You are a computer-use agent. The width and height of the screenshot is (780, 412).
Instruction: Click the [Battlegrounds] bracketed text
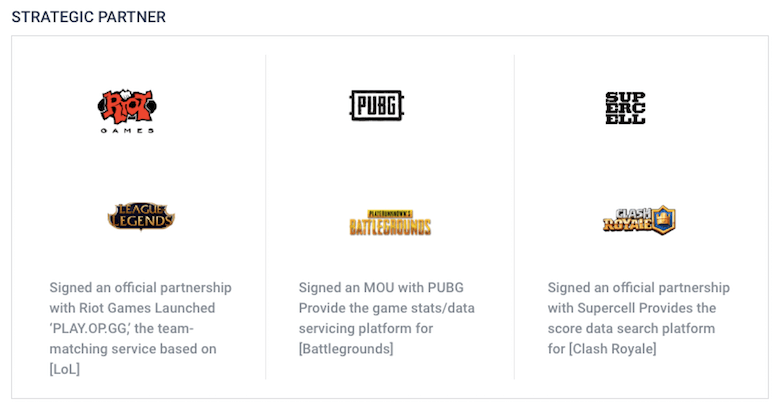[346, 349]
